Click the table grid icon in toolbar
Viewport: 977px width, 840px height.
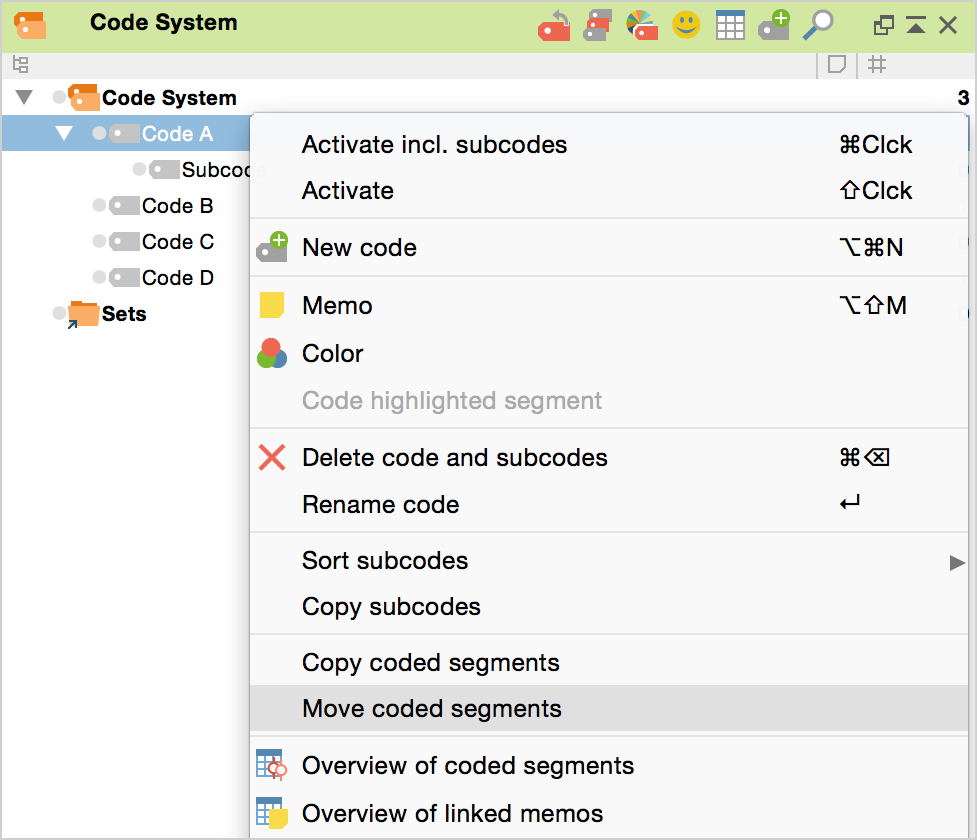tap(730, 25)
